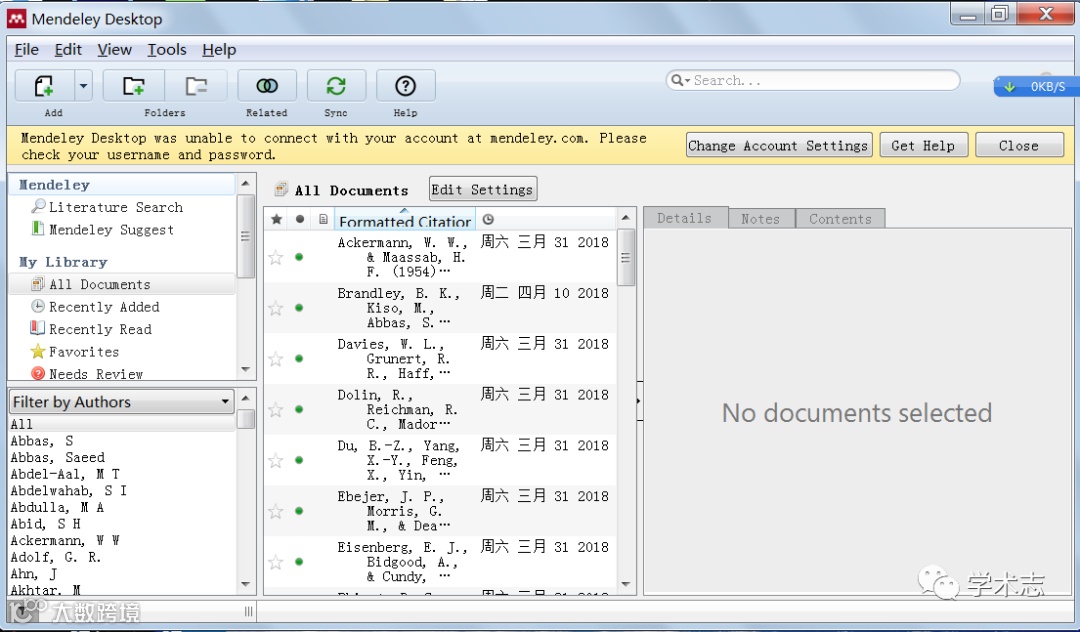1080x632 pixels.
Task: Click the Help toolbar icon
Action: [x=405, y=86]
